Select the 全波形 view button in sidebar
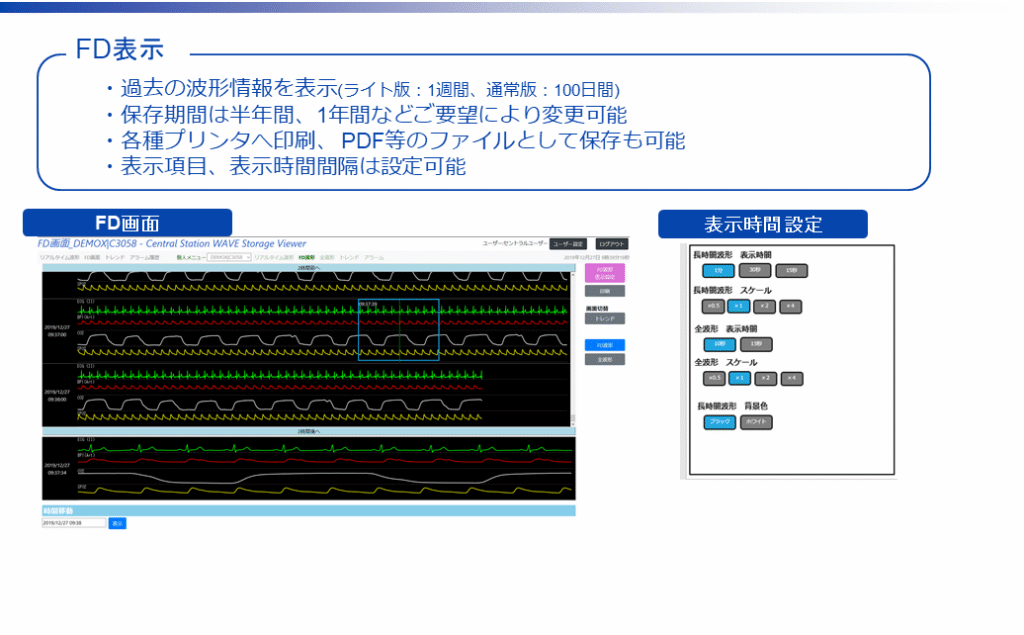Screen dimensions: 1024x635 604,359
